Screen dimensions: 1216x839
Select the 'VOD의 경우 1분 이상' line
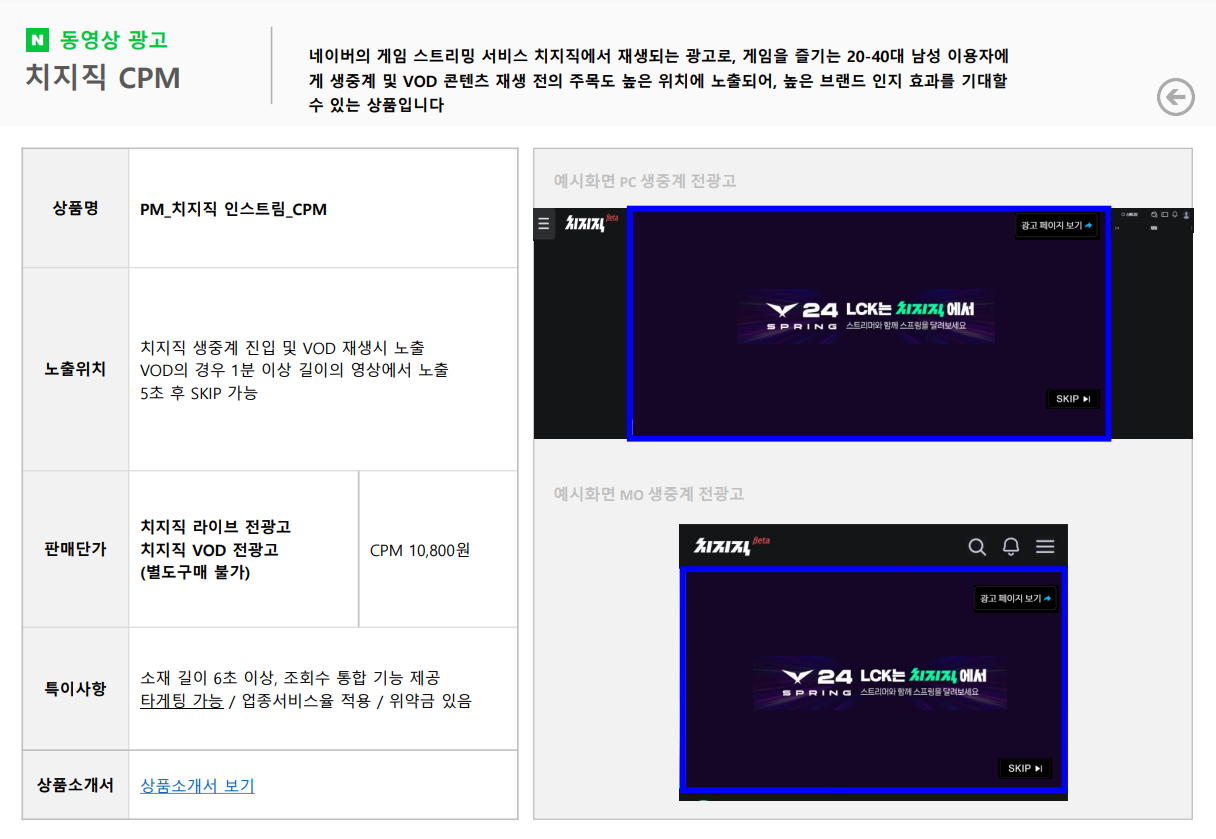[295, 370]
